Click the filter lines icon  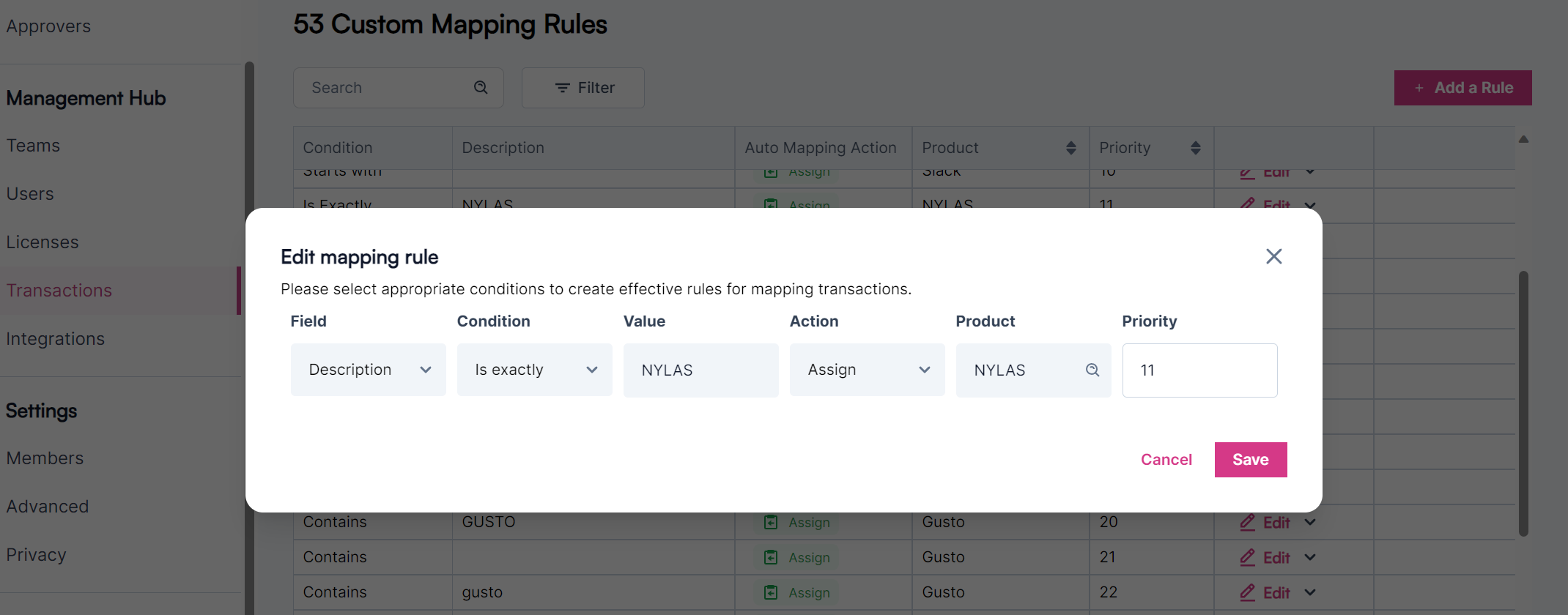(x=562, y=88)
